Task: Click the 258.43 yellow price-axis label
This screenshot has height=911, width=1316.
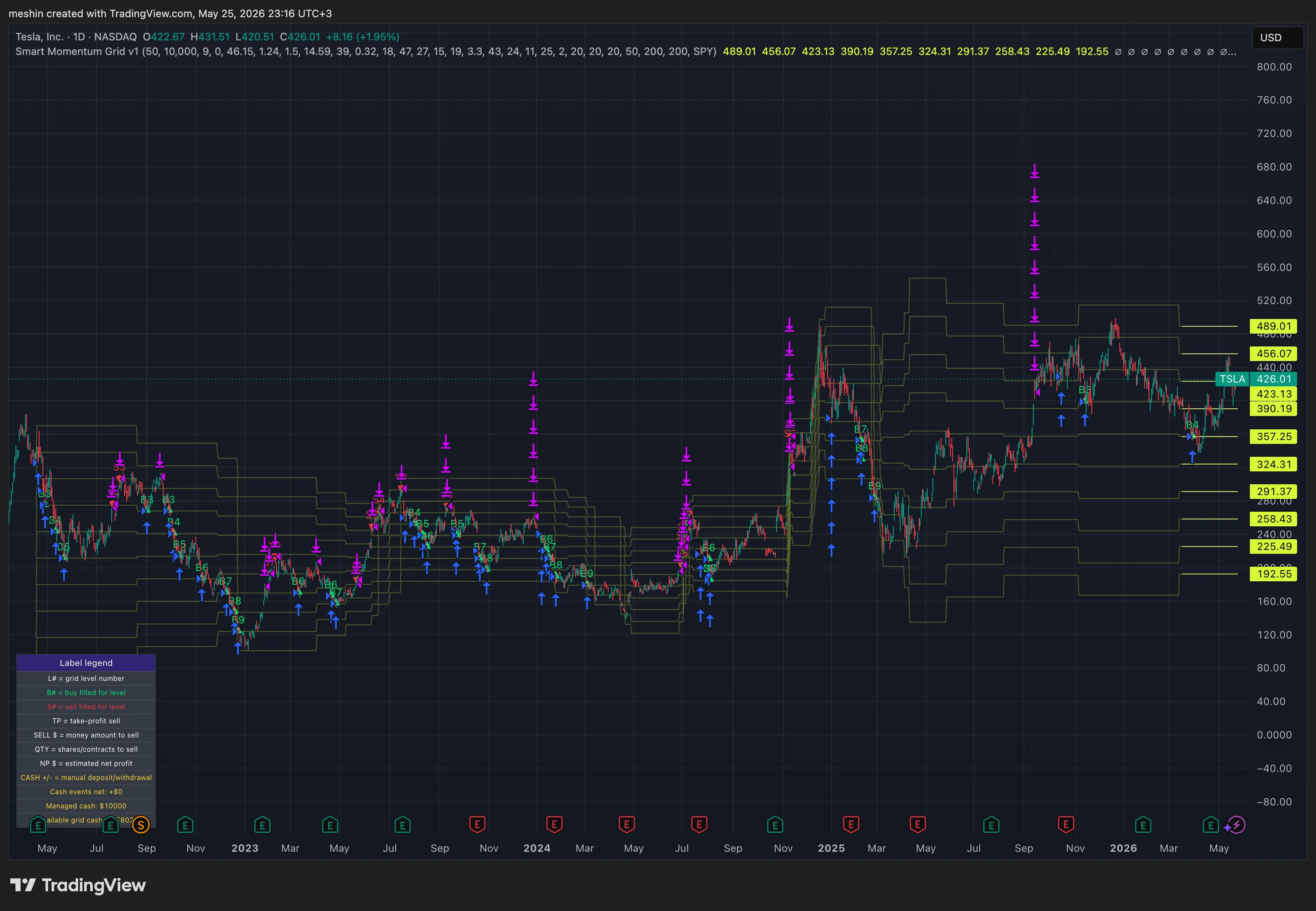Action: tap(1274, 519)
